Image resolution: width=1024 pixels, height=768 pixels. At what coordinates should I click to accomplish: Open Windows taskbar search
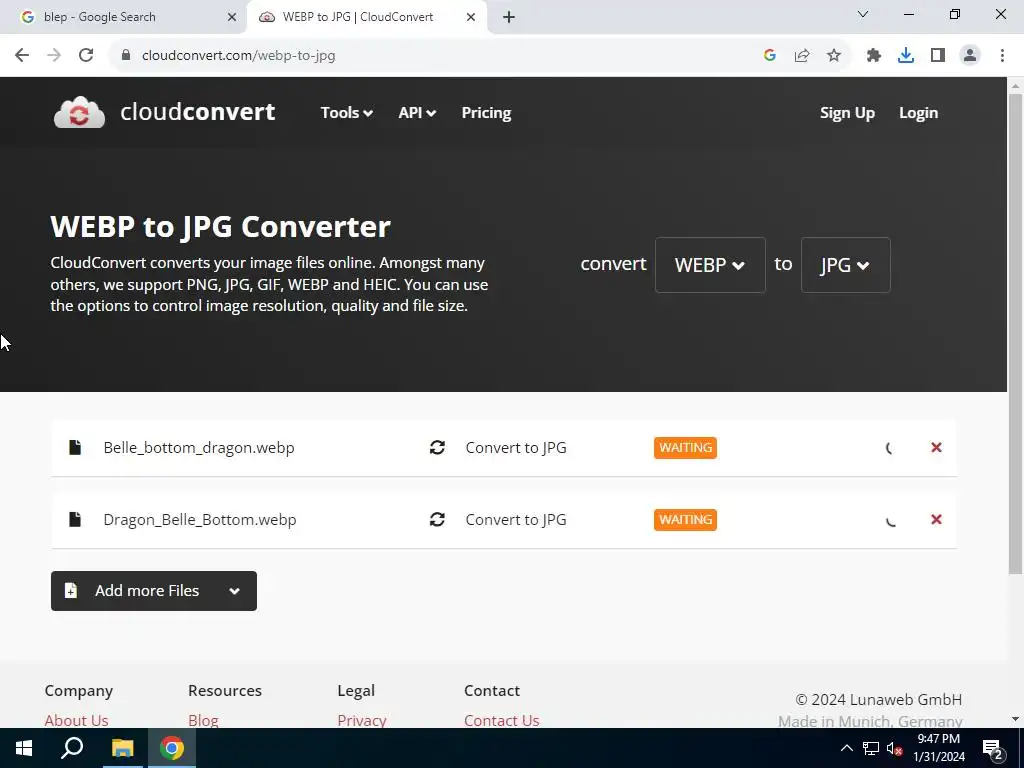[x=72, y=748]
